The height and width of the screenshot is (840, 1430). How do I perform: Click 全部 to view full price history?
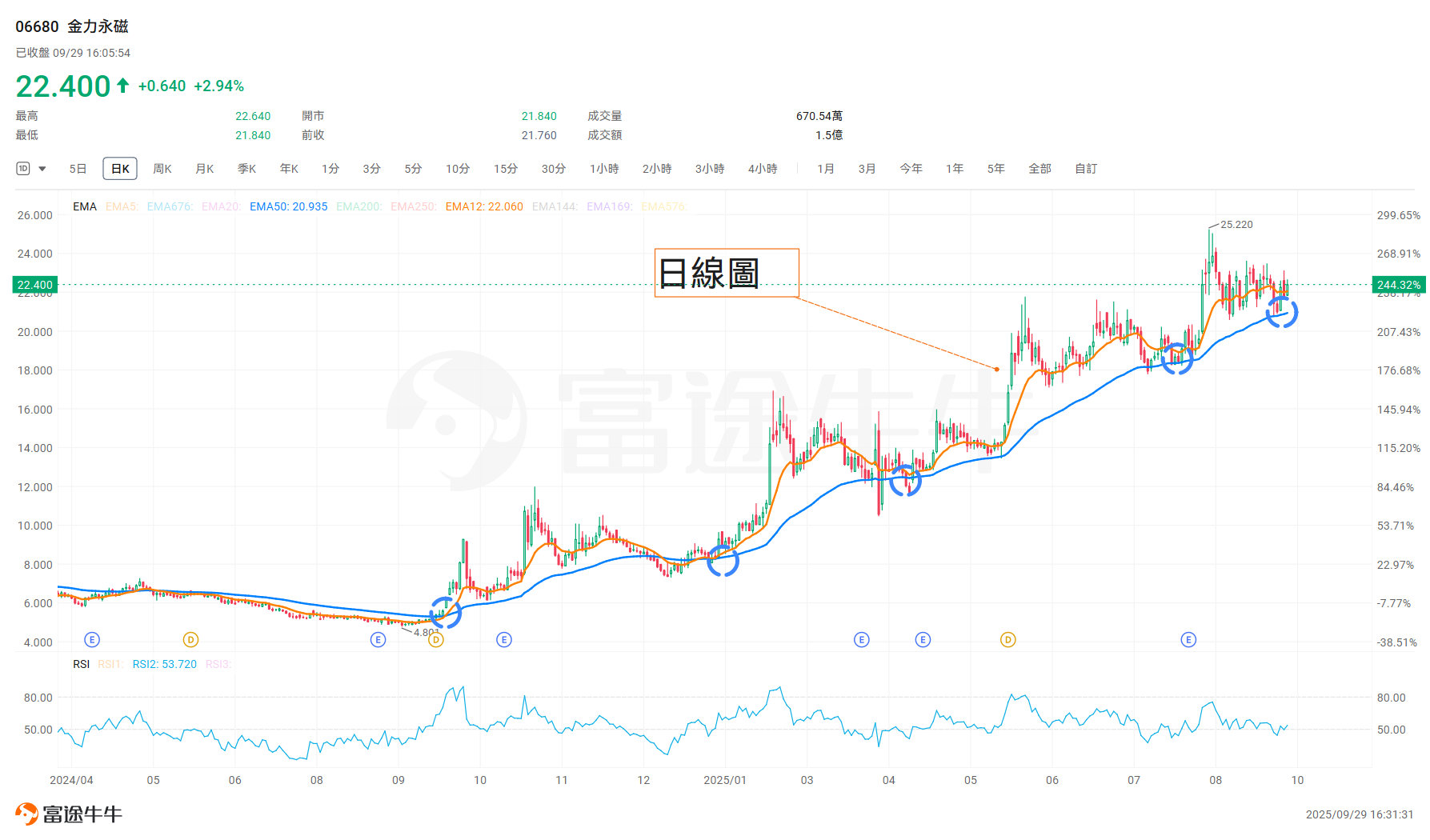pyautogui.click(x=1040, y=169)
